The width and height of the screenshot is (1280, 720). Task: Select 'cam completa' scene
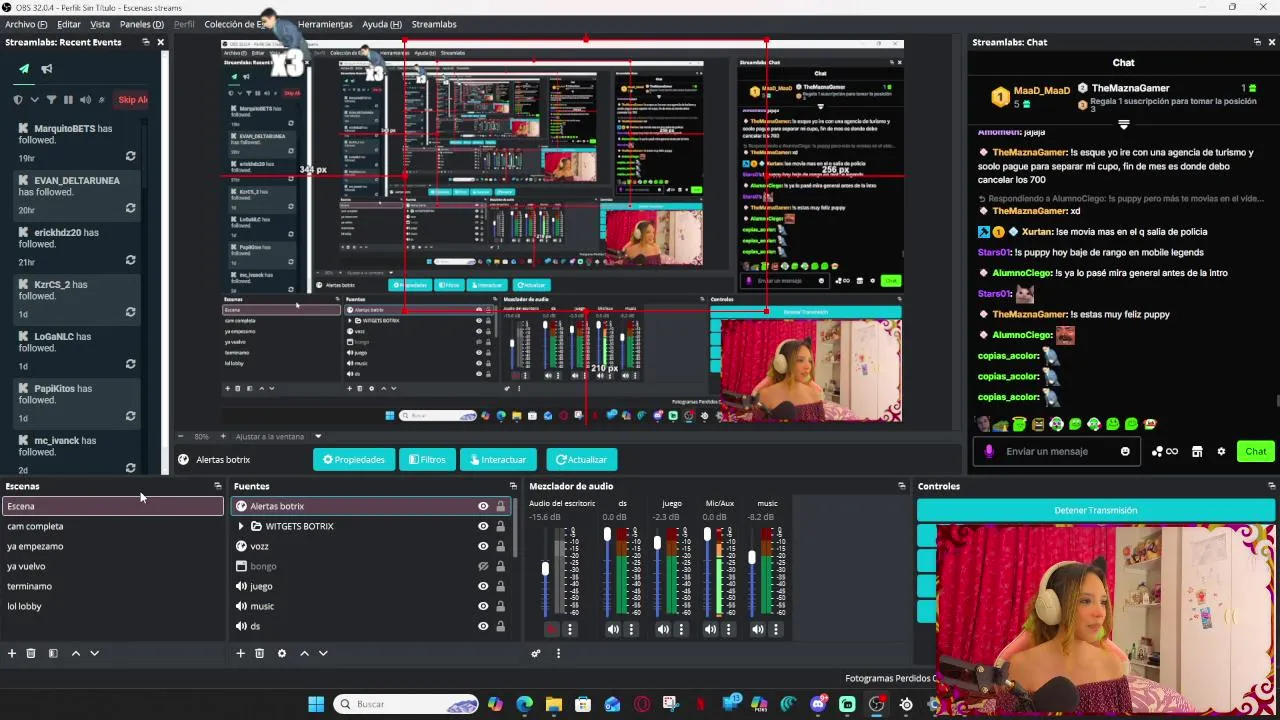click(112, 526)
